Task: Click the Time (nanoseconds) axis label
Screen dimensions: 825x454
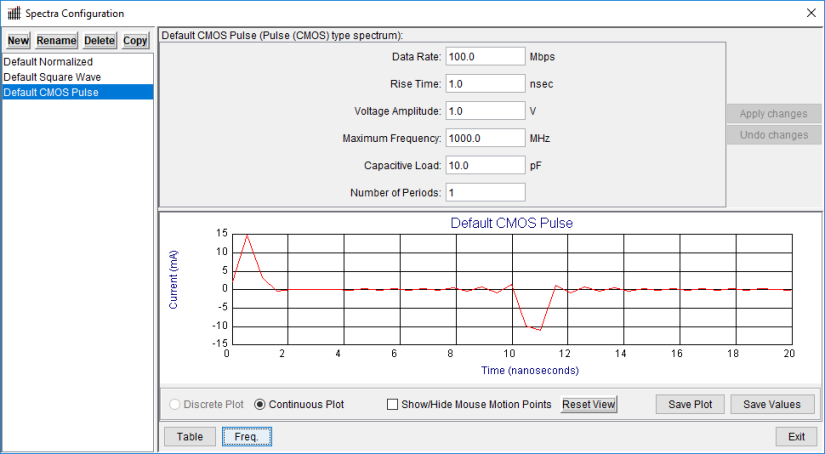Action: point(530,370)
